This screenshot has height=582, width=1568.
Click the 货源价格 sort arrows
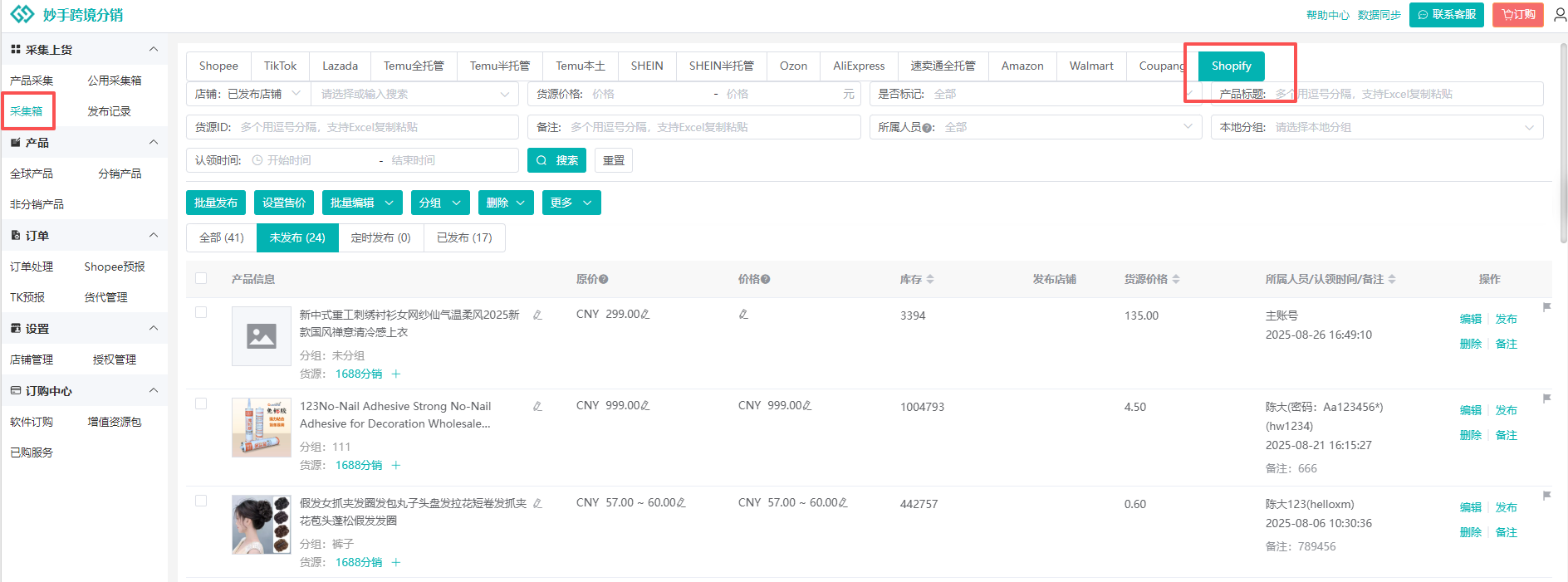pyautogui.click(x=1176, y=280)
